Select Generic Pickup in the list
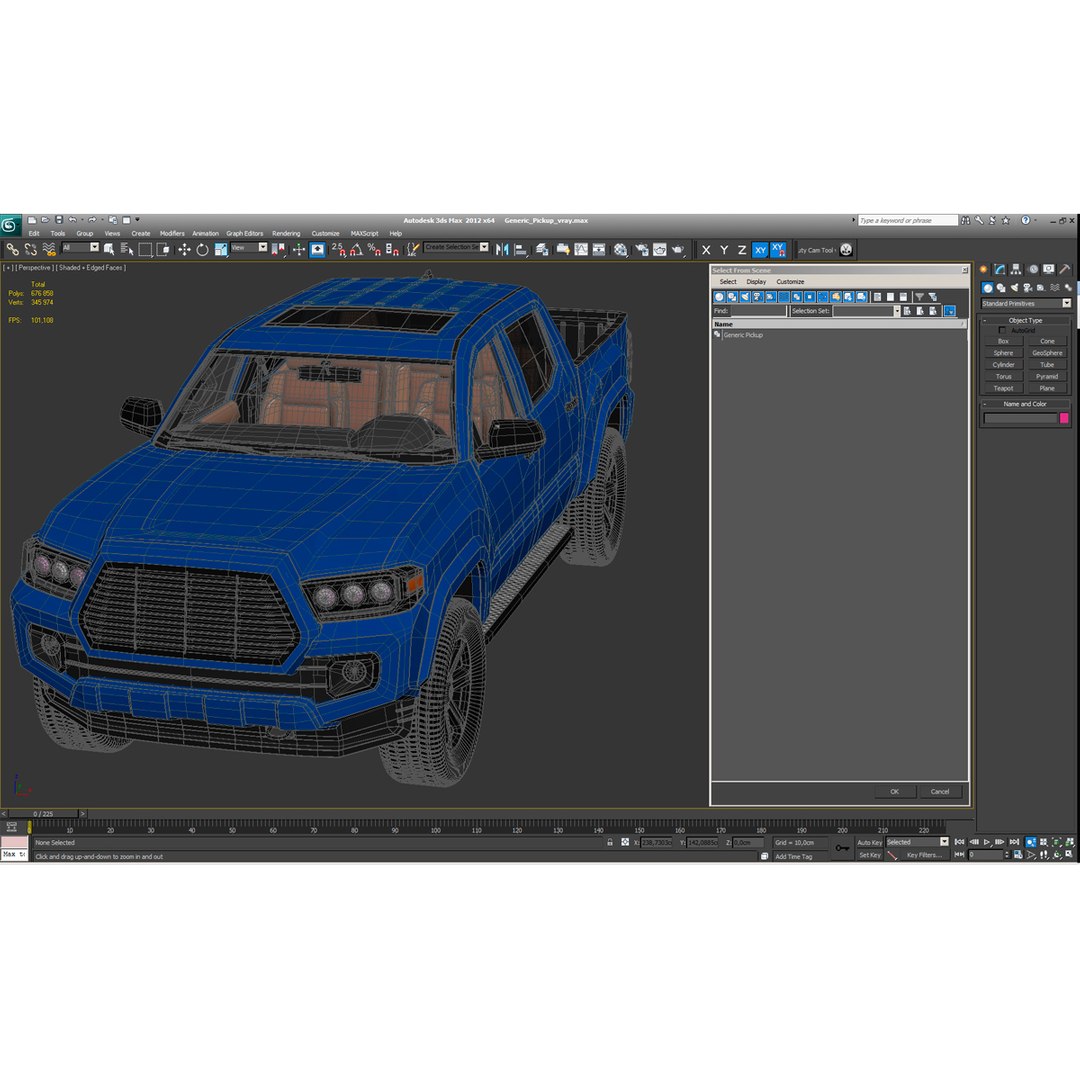The width and height of the screenshot is (1080, 1080). coord(742,335)
